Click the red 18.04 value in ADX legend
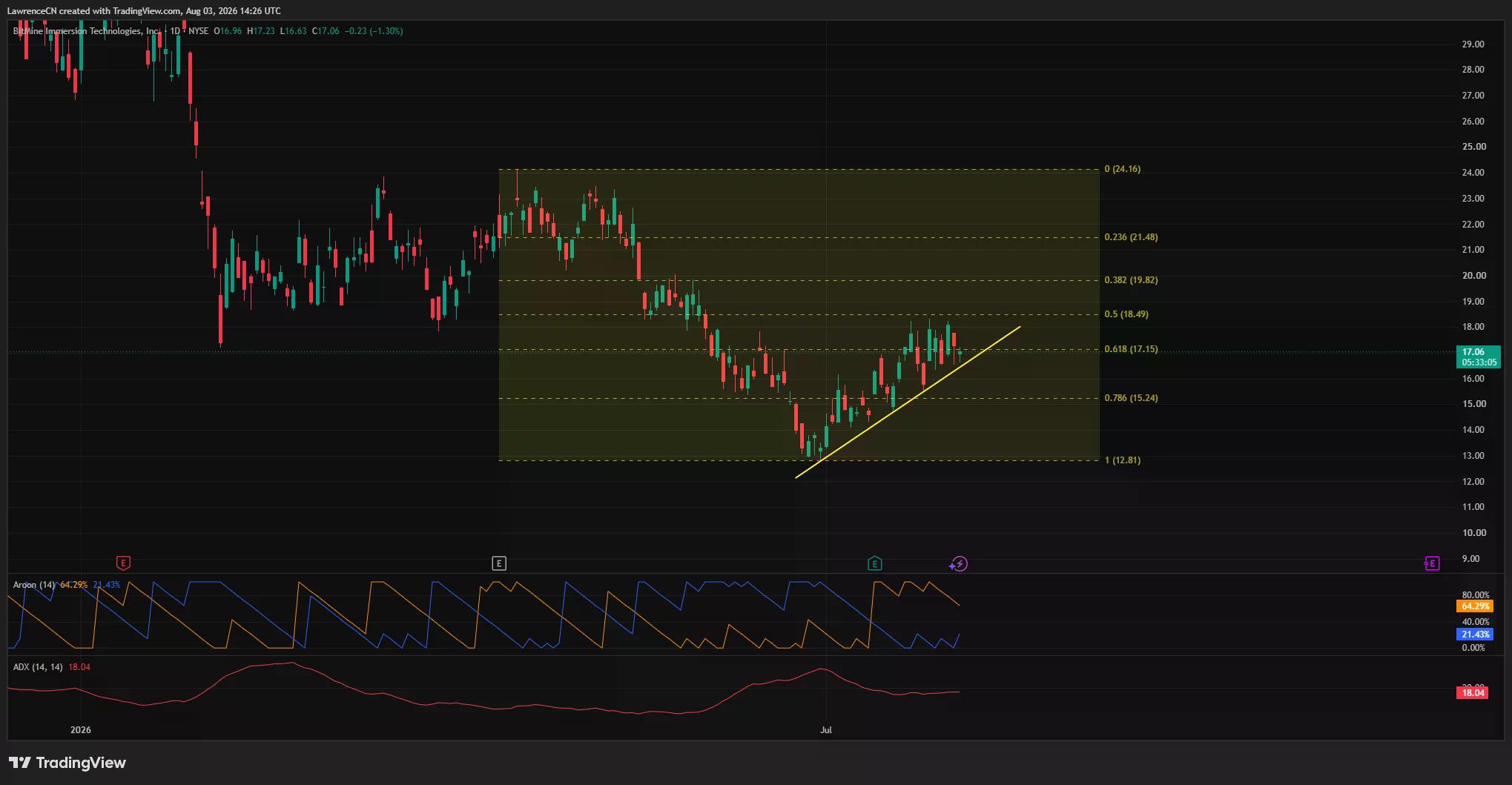 [x=79, y=667]
